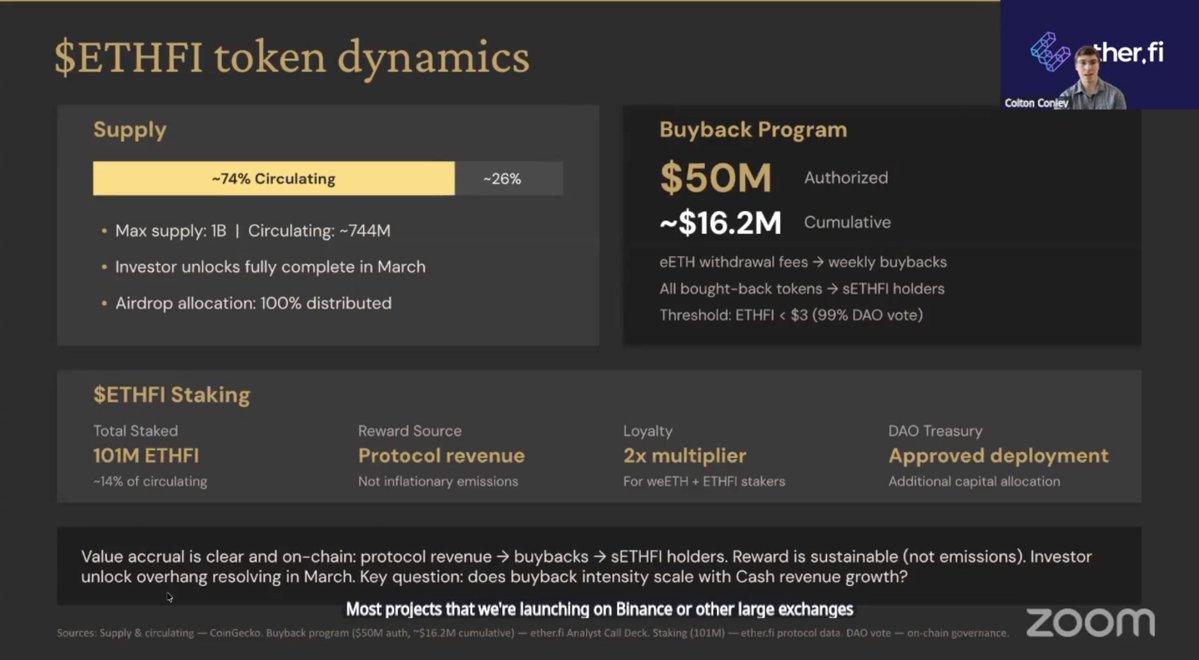Click the 'Buyback Program' heading
This screenshot has width=1199, height=660.
pos(753,129)
